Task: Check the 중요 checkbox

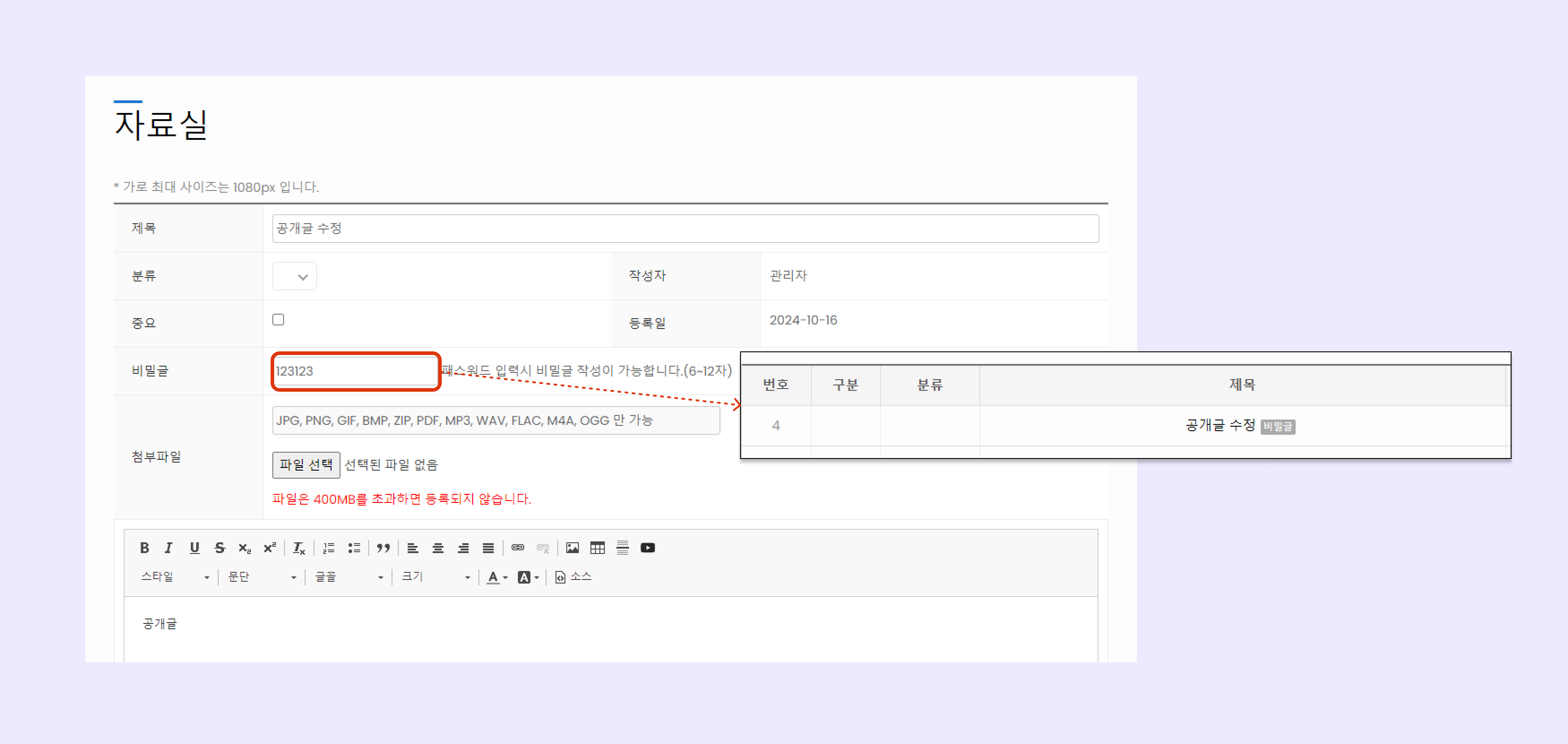Action: pyautogui.click(x=278, y=320)
